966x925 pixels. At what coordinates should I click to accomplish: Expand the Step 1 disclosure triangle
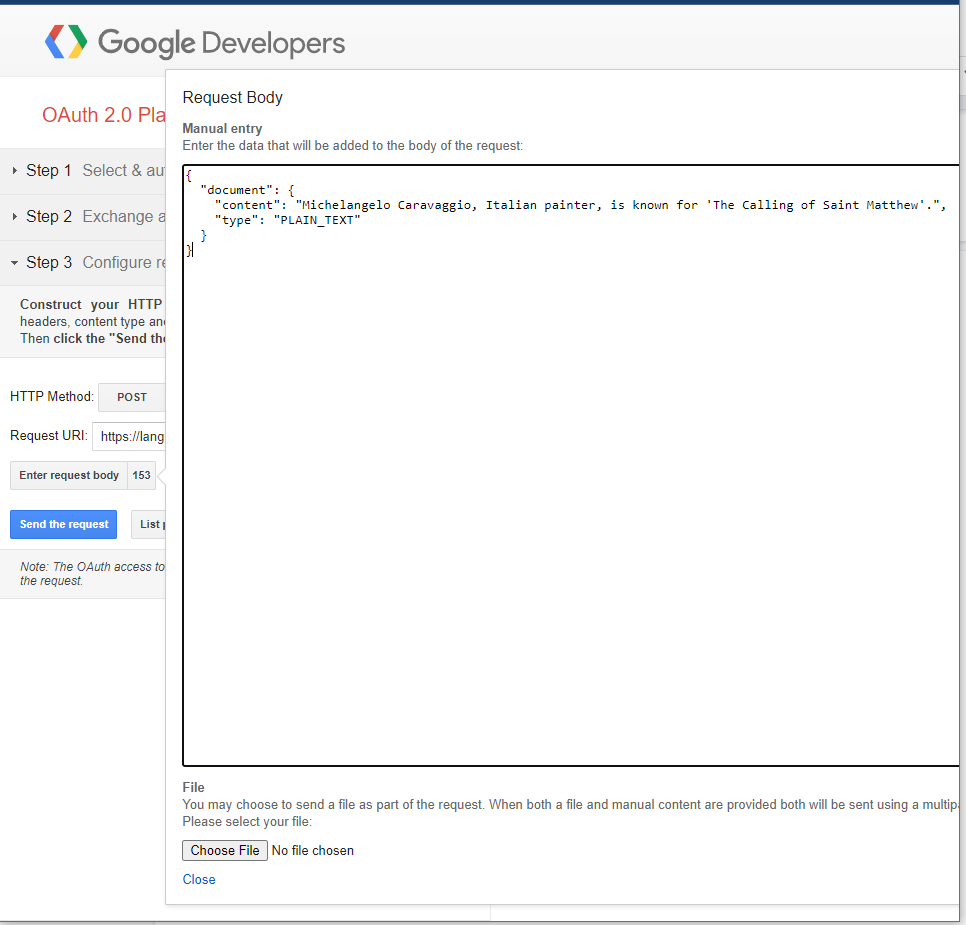click(15, 171)
